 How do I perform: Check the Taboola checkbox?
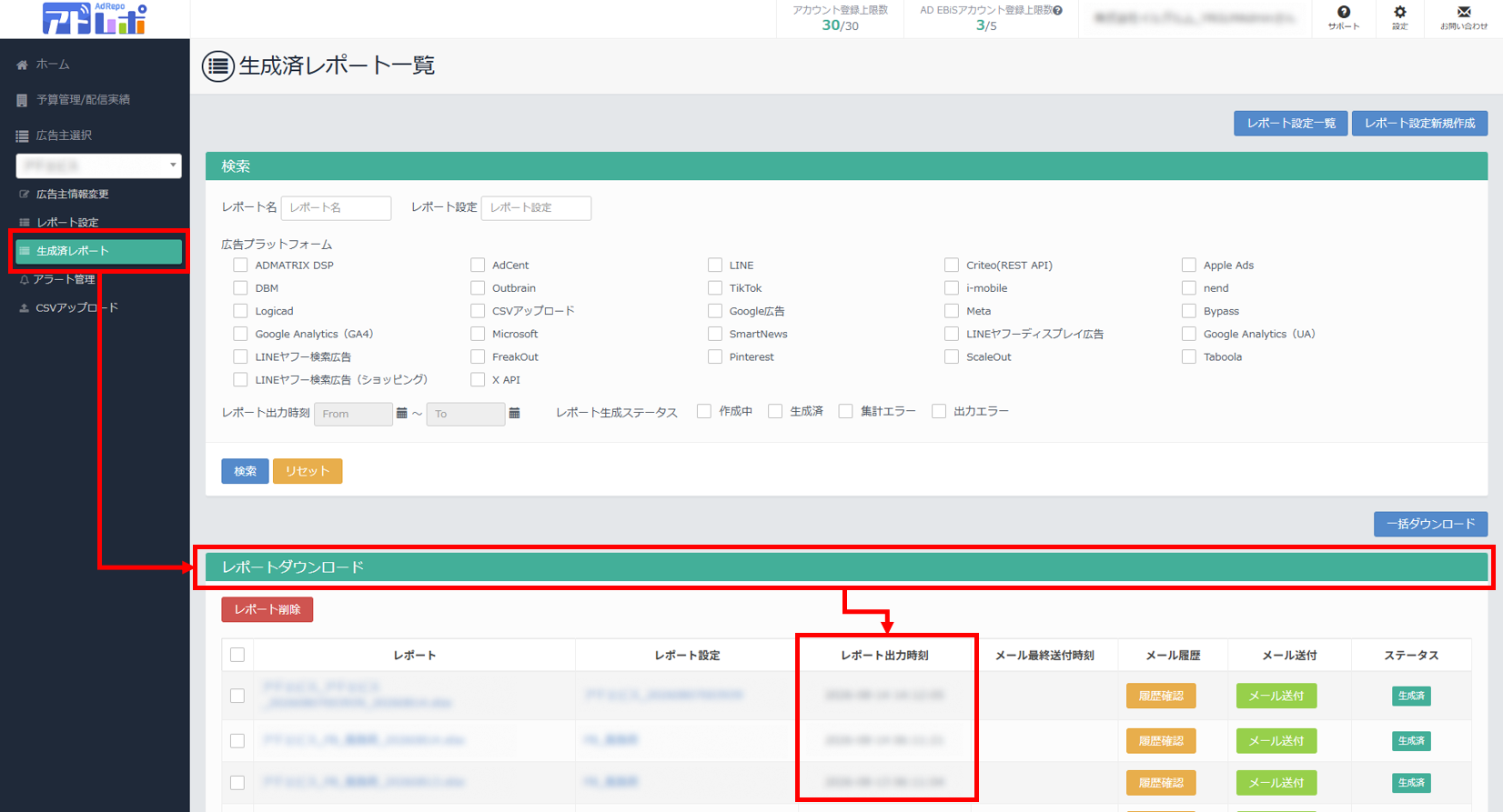click(1189, 357)
